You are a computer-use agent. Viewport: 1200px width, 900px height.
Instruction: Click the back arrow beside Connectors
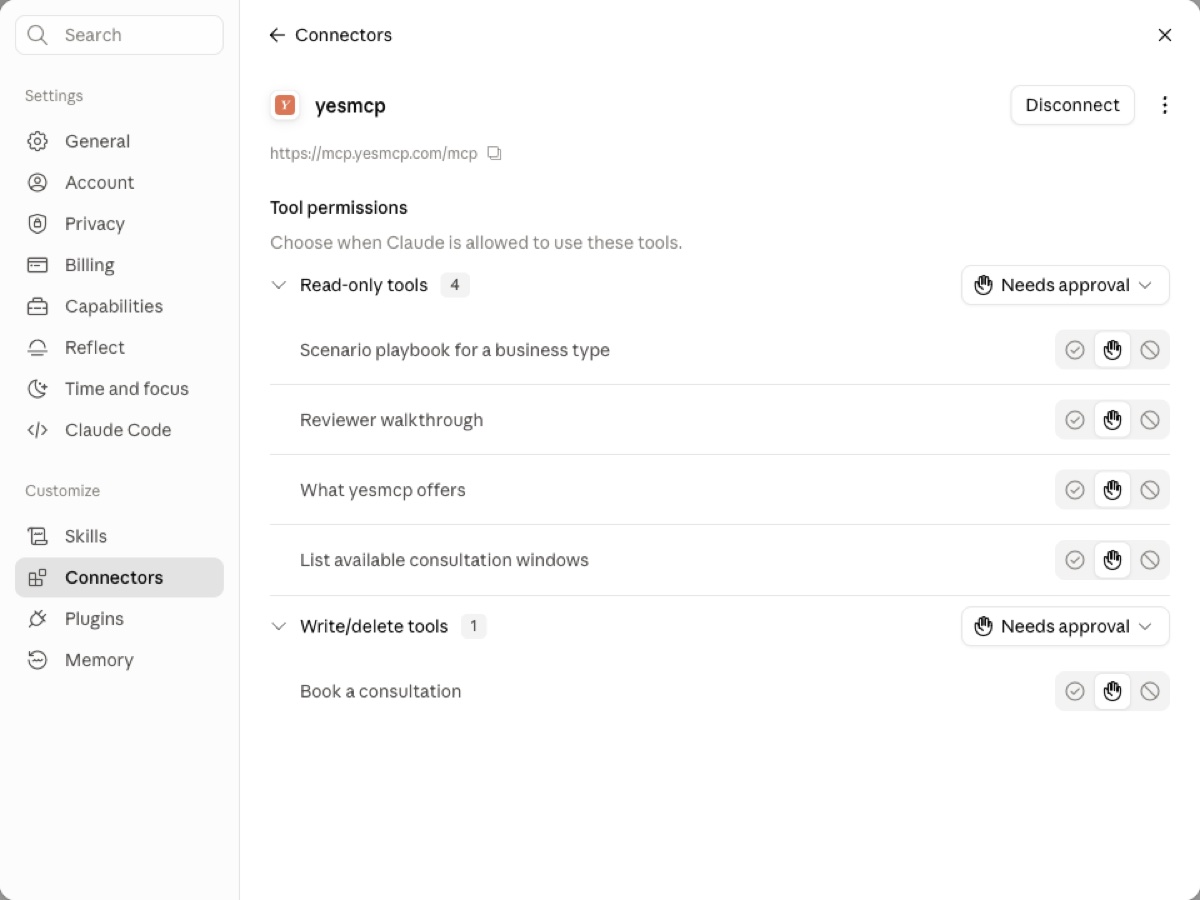[x=277, y=35]
